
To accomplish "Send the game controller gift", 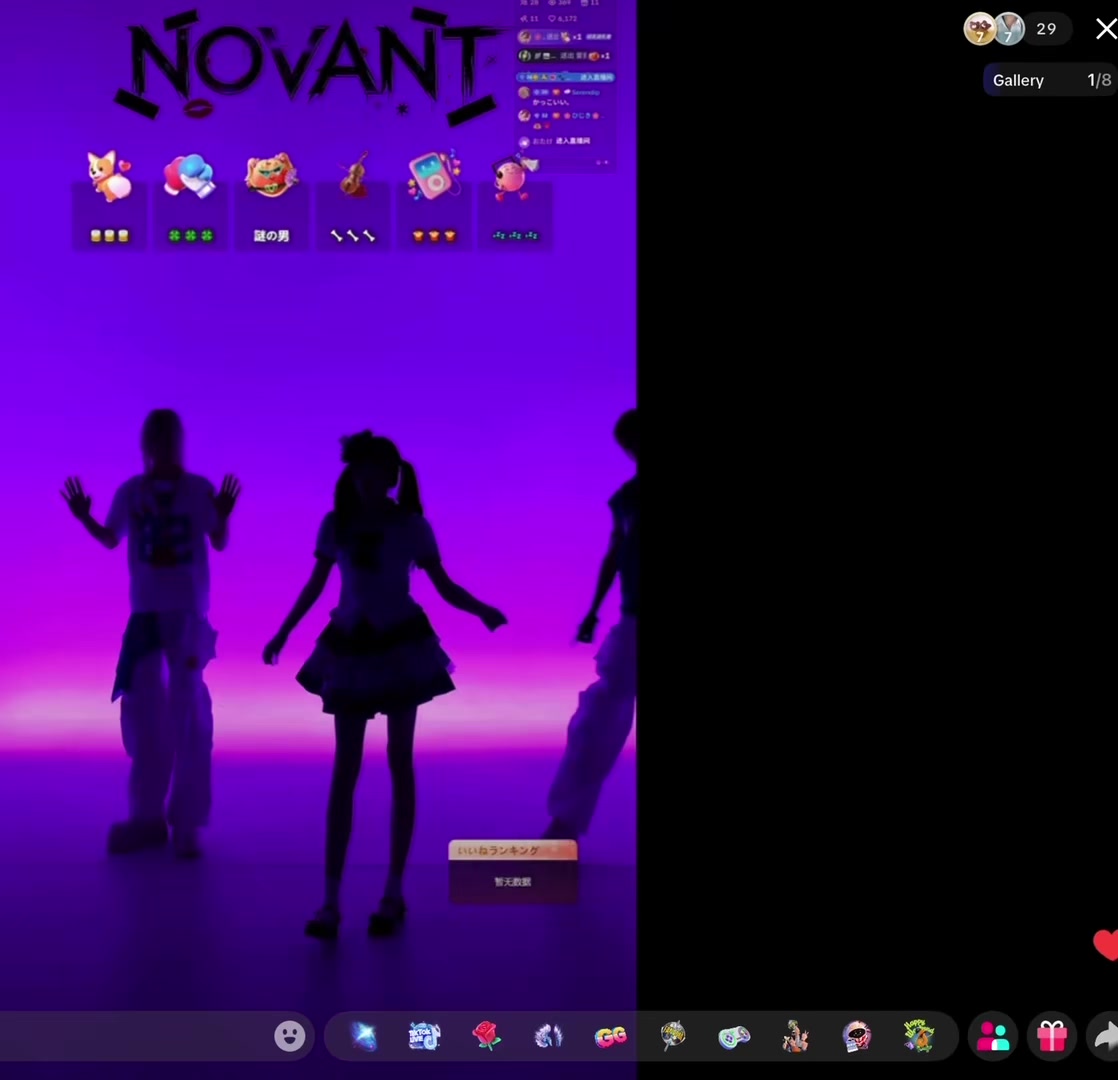I will point(734,1036).
